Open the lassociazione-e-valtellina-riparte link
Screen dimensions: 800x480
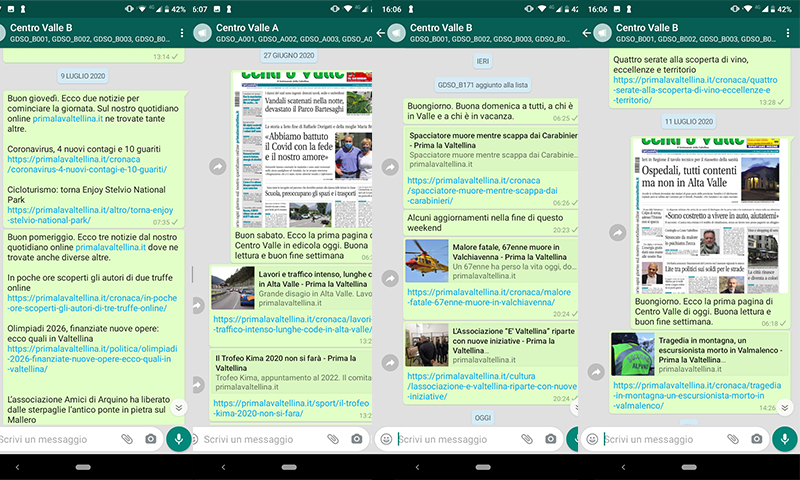tap(492, 386)
